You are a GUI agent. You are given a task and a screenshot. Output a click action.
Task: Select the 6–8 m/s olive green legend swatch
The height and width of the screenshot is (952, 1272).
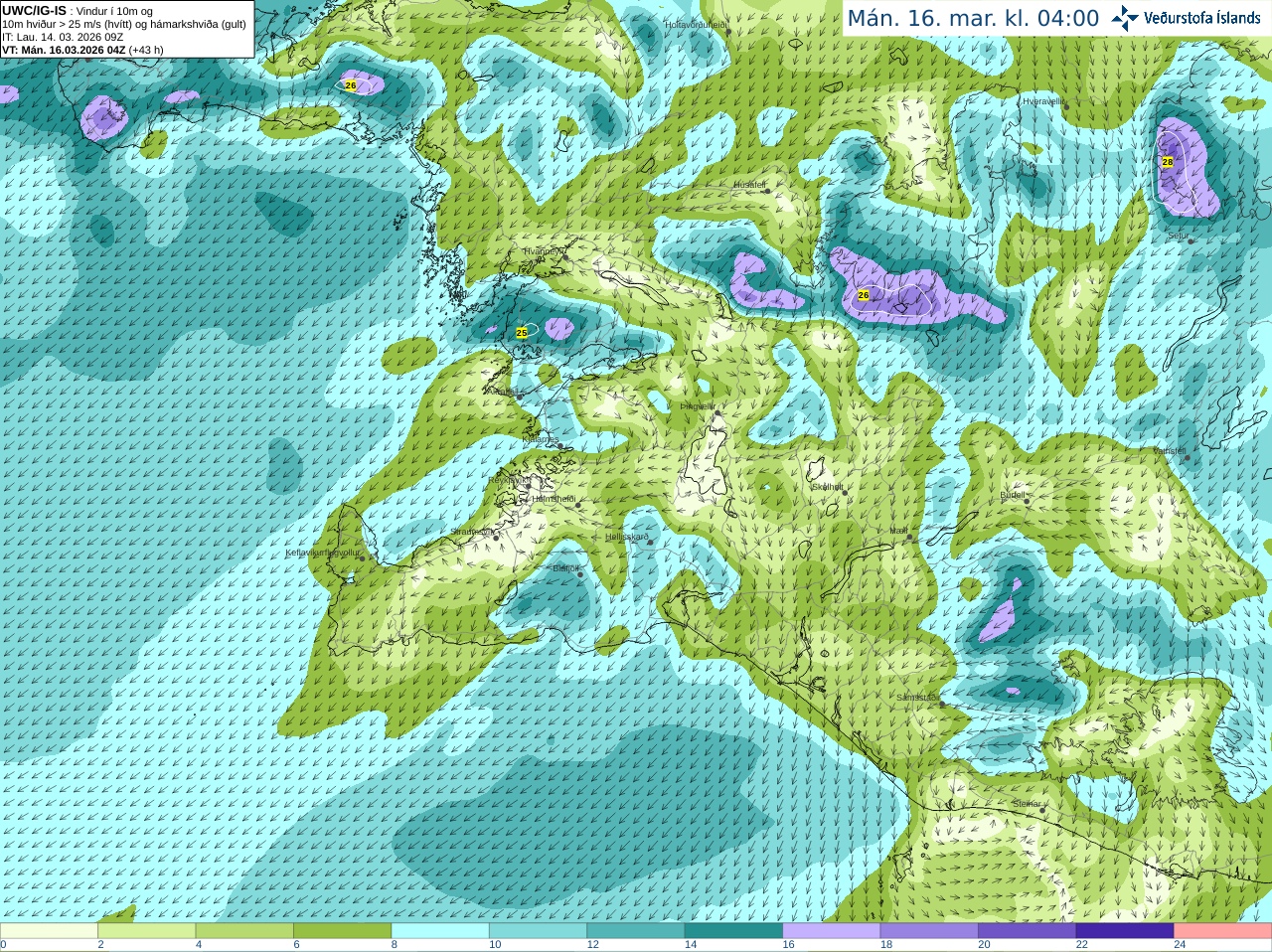tap(342, 931)
